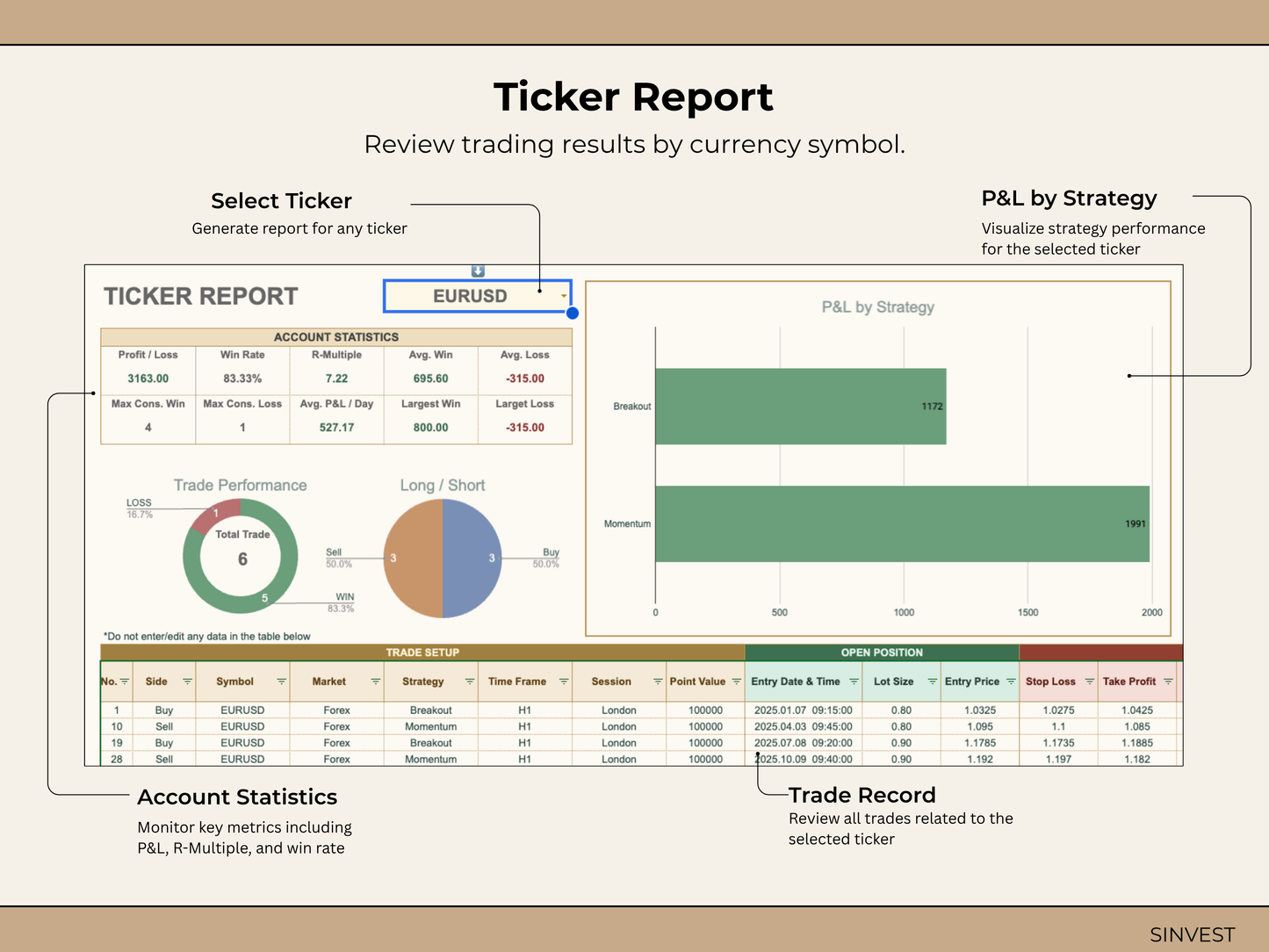Select take profit cell 1.0425

pyautogui.click(x=1137, y=710)
